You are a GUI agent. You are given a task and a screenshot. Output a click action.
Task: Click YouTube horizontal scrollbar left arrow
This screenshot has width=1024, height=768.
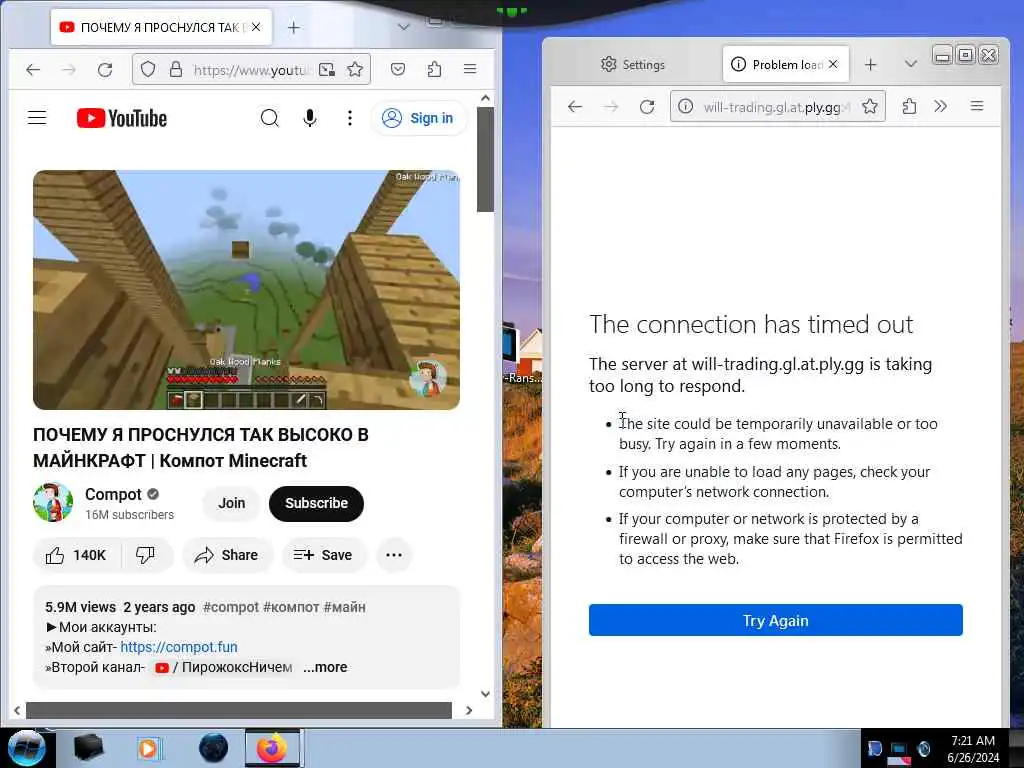tap(17, 711)
